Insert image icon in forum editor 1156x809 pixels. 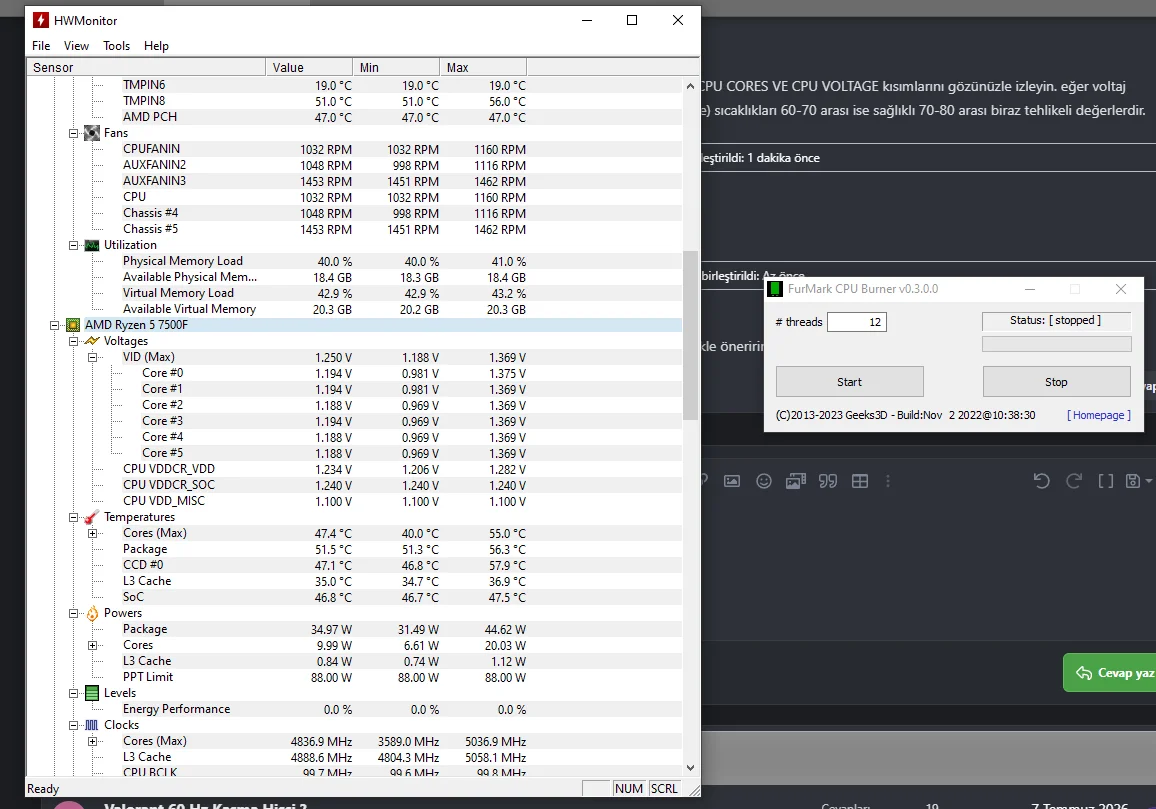point(732,482)
